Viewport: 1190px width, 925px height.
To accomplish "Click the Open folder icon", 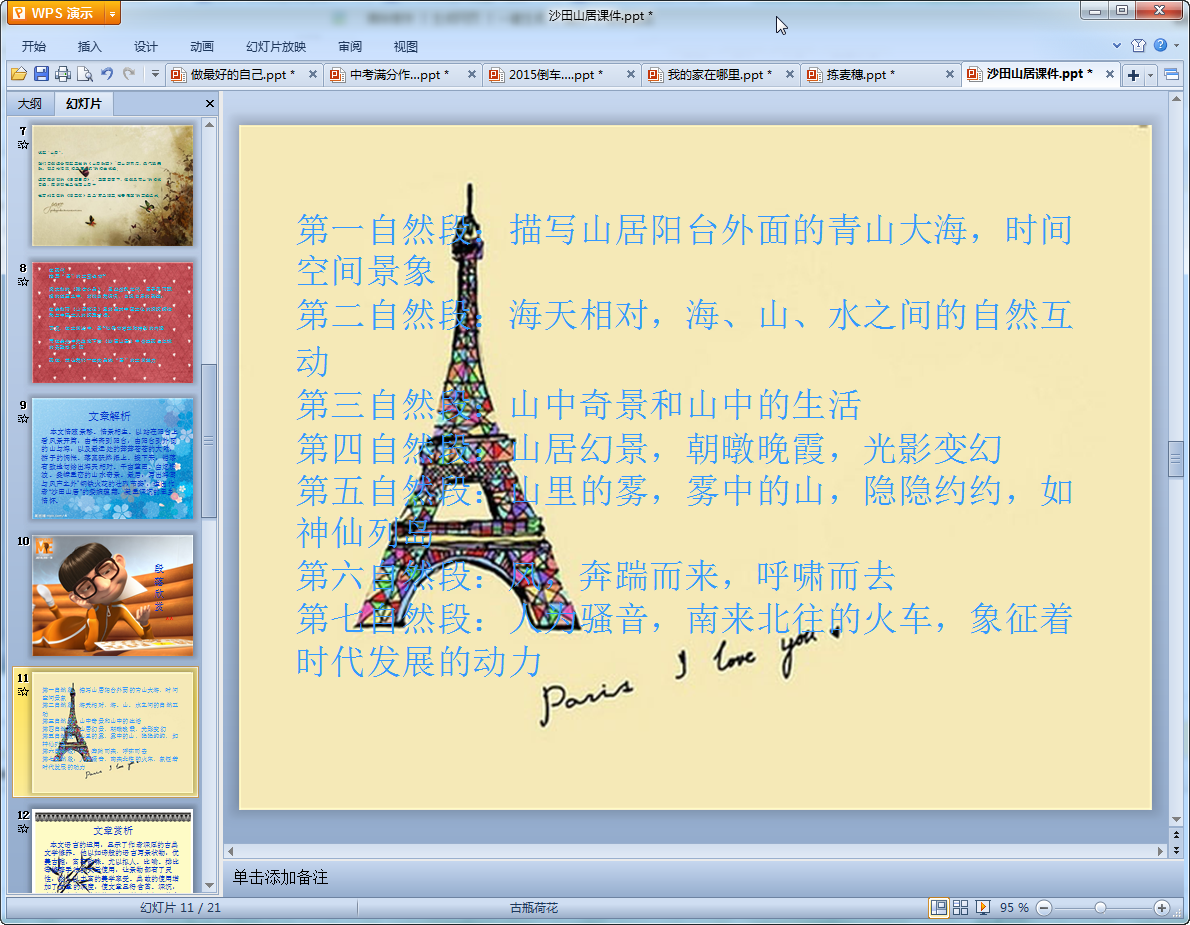I will click(18, 74).
